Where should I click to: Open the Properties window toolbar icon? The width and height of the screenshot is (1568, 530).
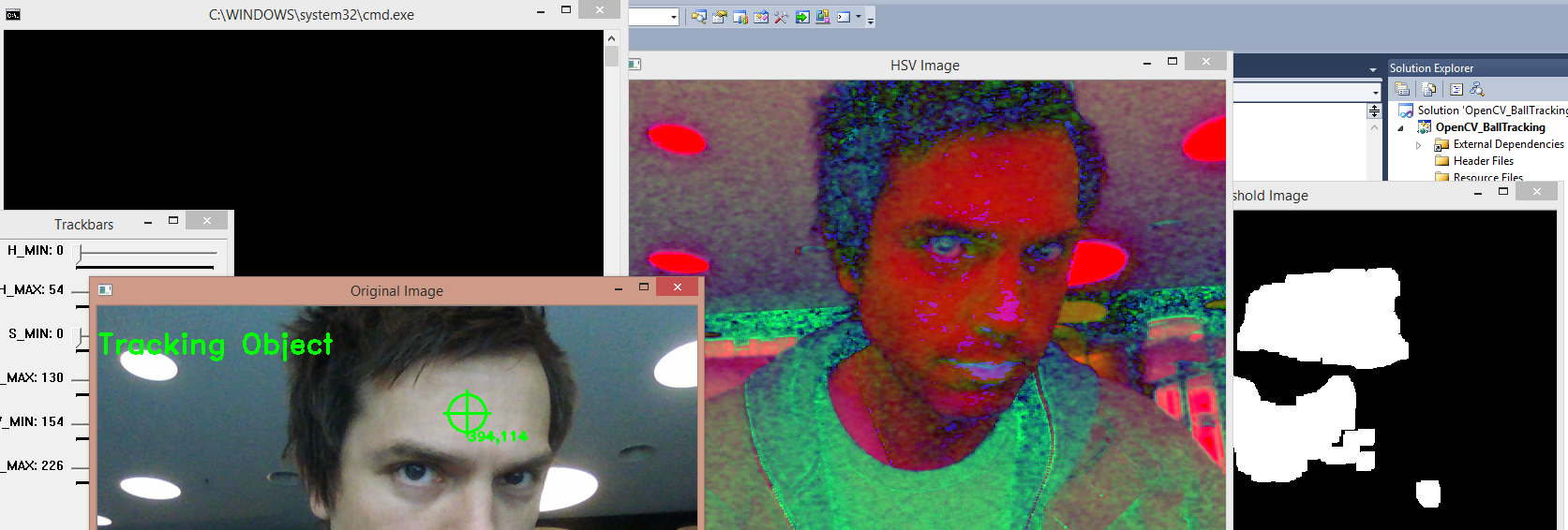[x=720, y=17]
